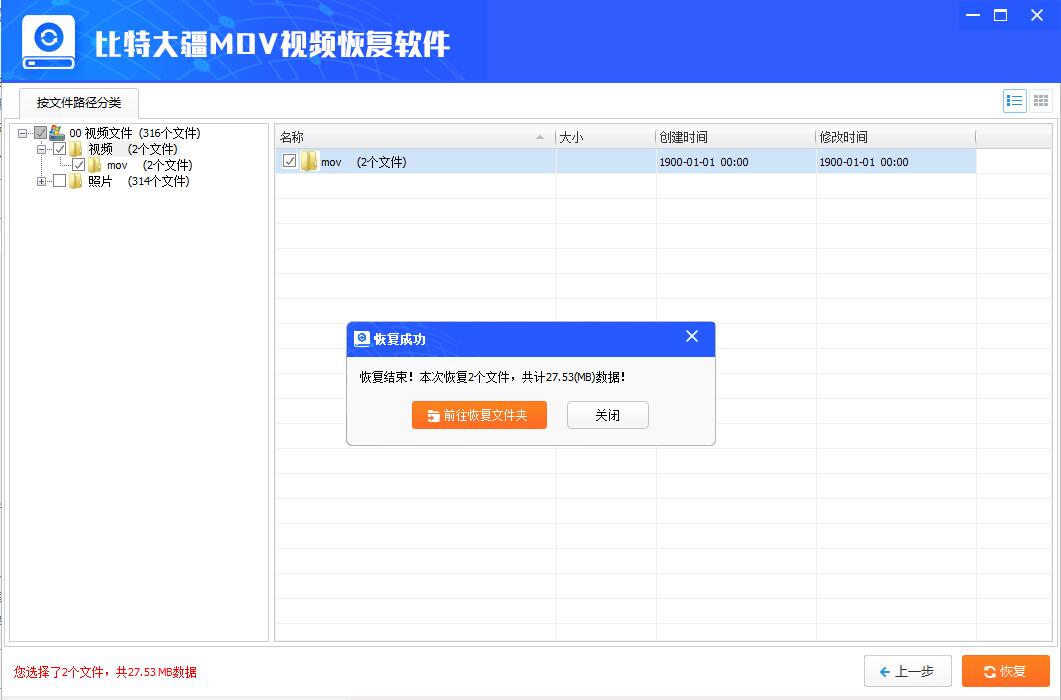This screenshot has height=700, width=1061.
Task: Sort by the 名称 column header
Action: click(x=415, y=137)
